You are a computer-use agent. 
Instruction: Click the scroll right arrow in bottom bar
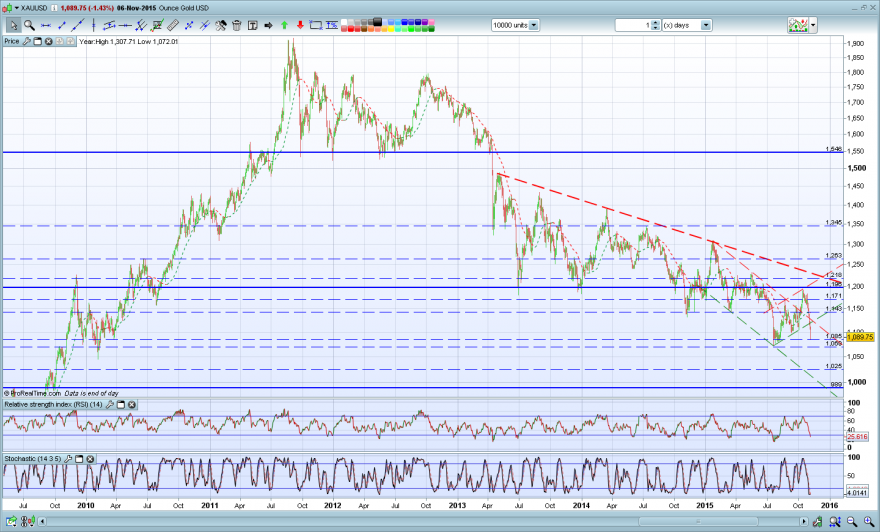805,522
